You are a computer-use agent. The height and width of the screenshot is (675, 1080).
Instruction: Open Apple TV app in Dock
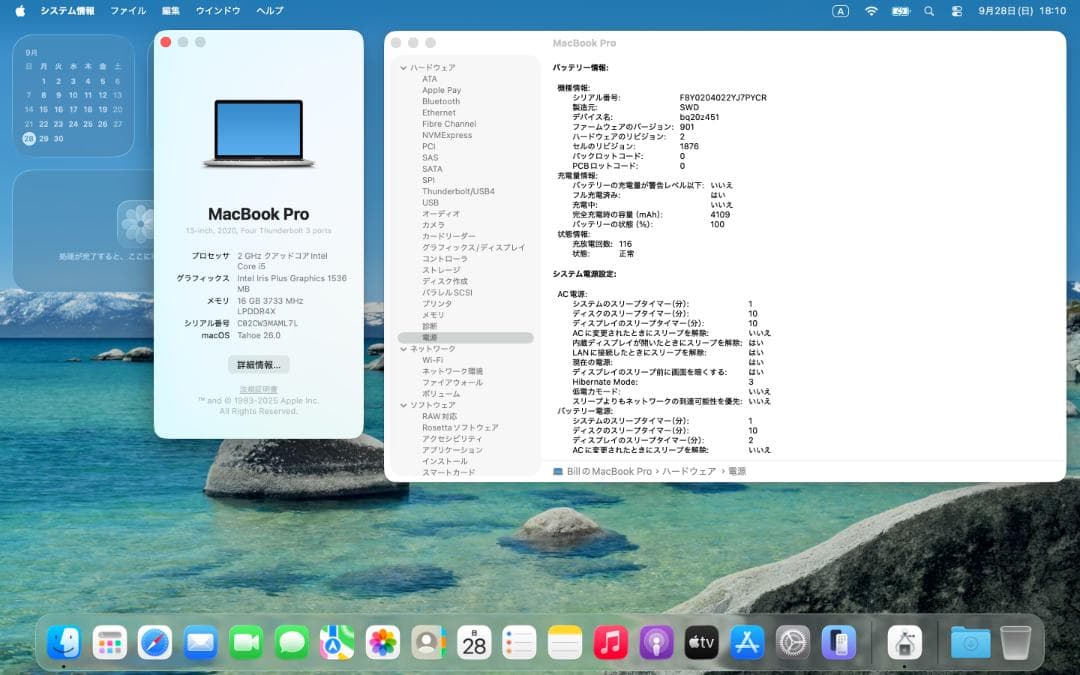click(x=702, y=643)
